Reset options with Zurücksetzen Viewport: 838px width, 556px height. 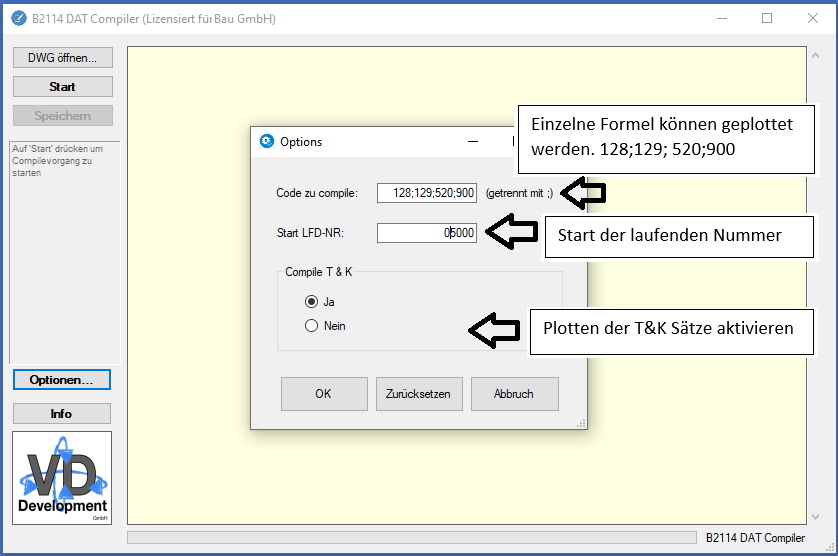point(418,394)
